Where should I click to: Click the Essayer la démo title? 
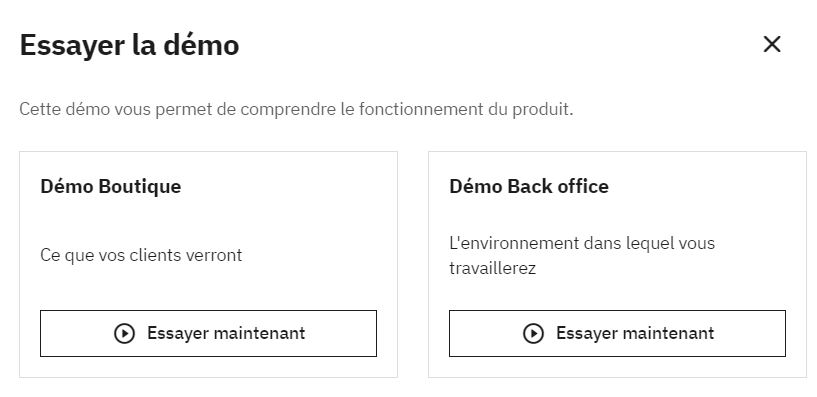point(129,45)
